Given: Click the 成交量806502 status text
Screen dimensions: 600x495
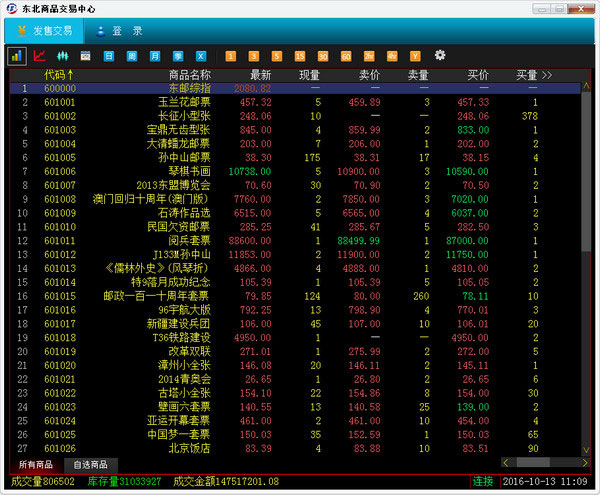Looking at the screenshot, I should coord(42,481).
